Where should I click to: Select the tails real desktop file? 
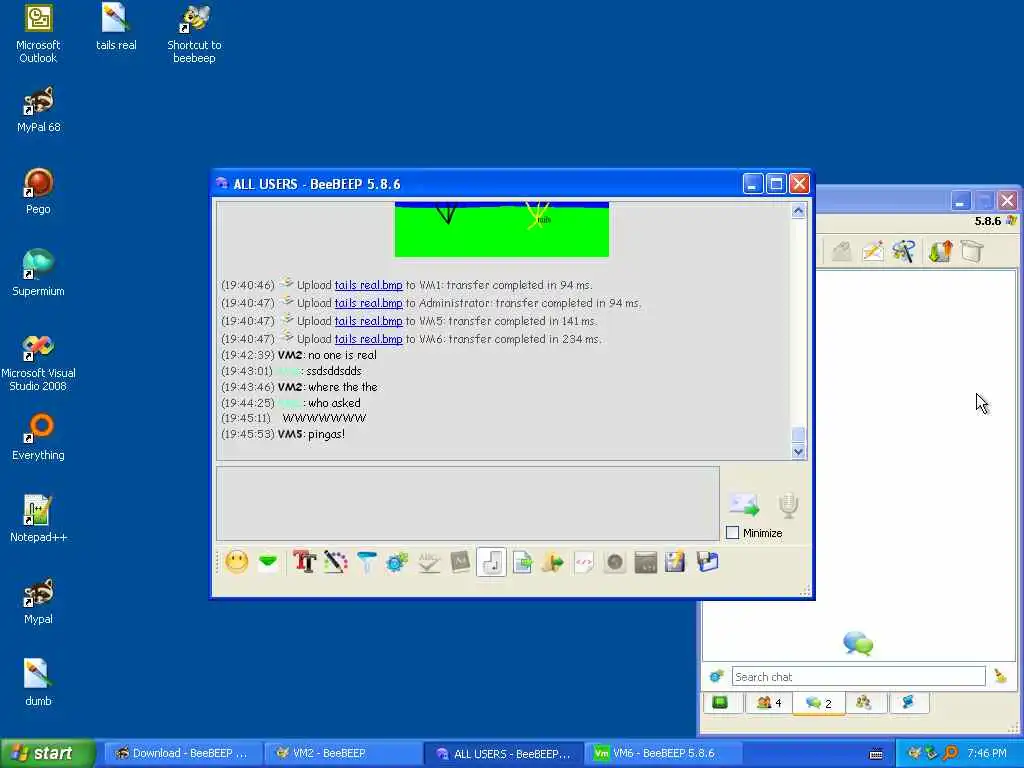116,27
